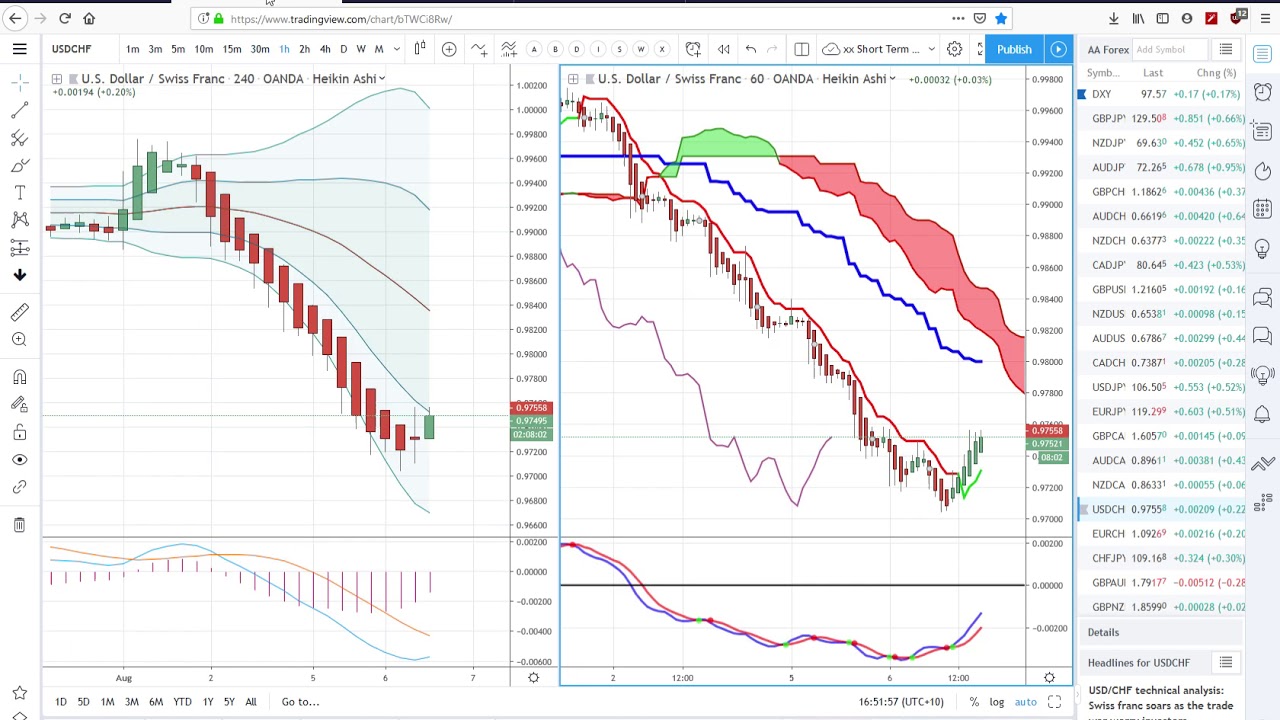Expand the legend on 240 chart
This screenshot has width=1280, height=720.
pyautogui.click(x=57, y=78)
